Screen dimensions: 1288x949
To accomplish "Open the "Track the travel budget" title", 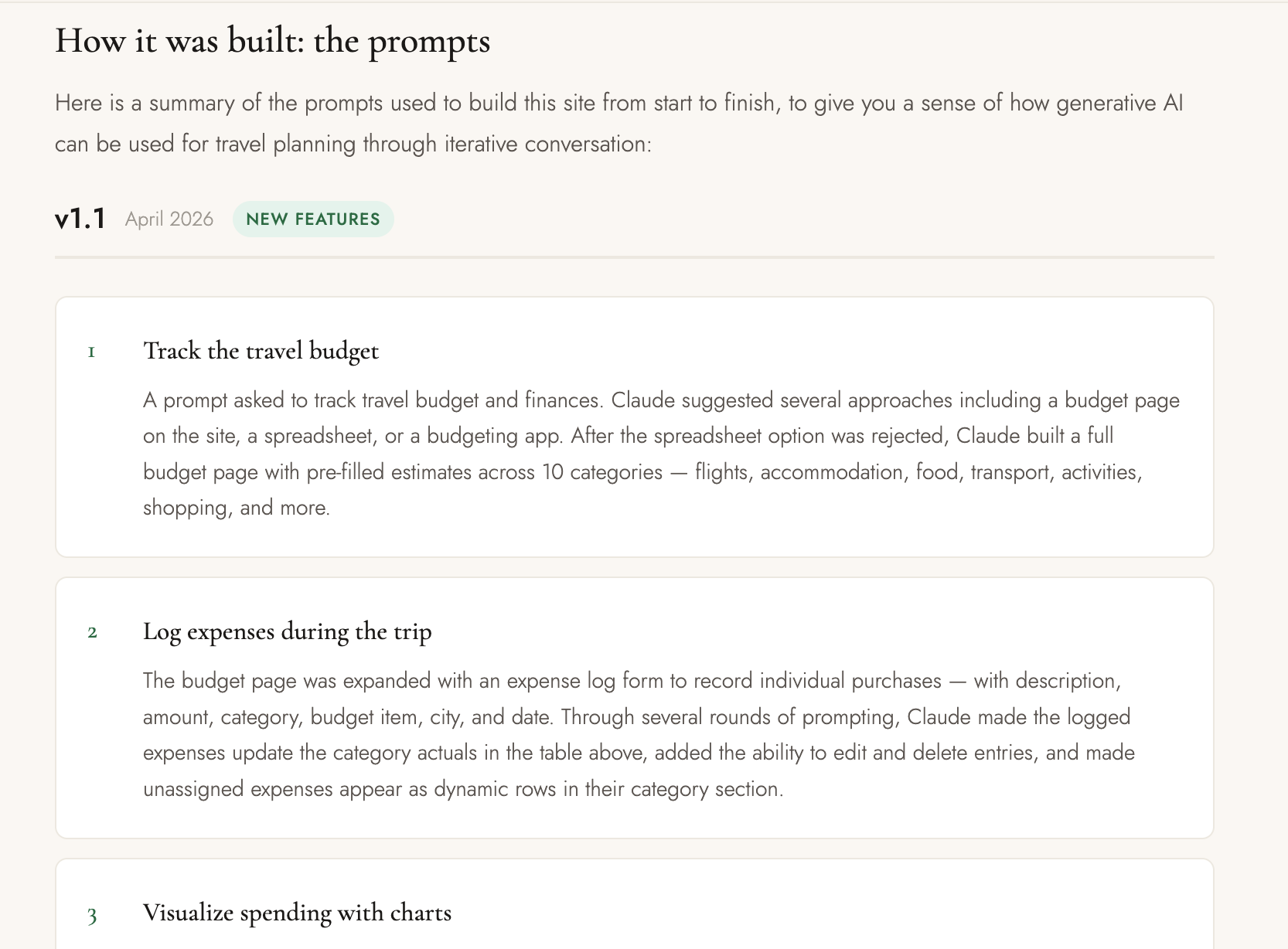I will 261,351.
